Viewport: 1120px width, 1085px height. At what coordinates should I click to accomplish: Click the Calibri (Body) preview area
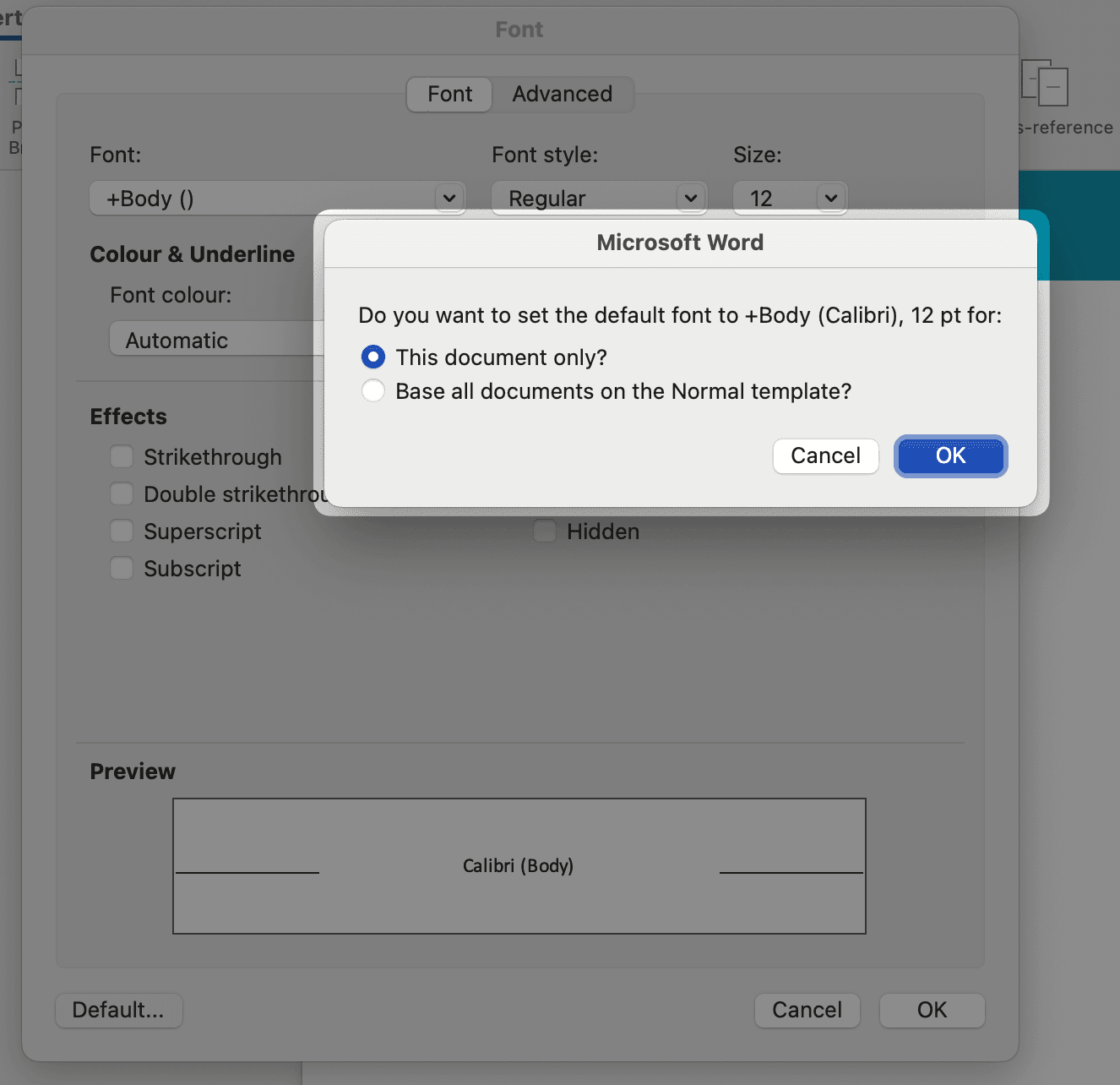(x=519, y=865)
